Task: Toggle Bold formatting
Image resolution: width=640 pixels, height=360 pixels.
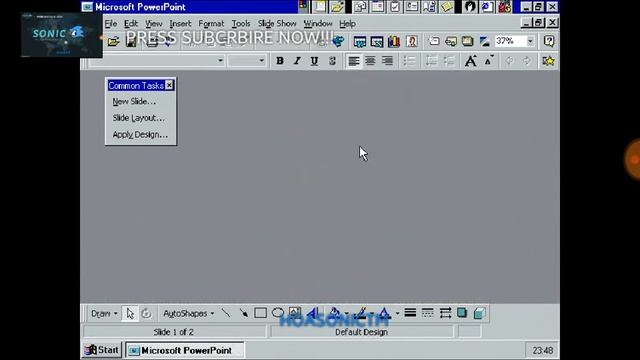Action: 280,61
